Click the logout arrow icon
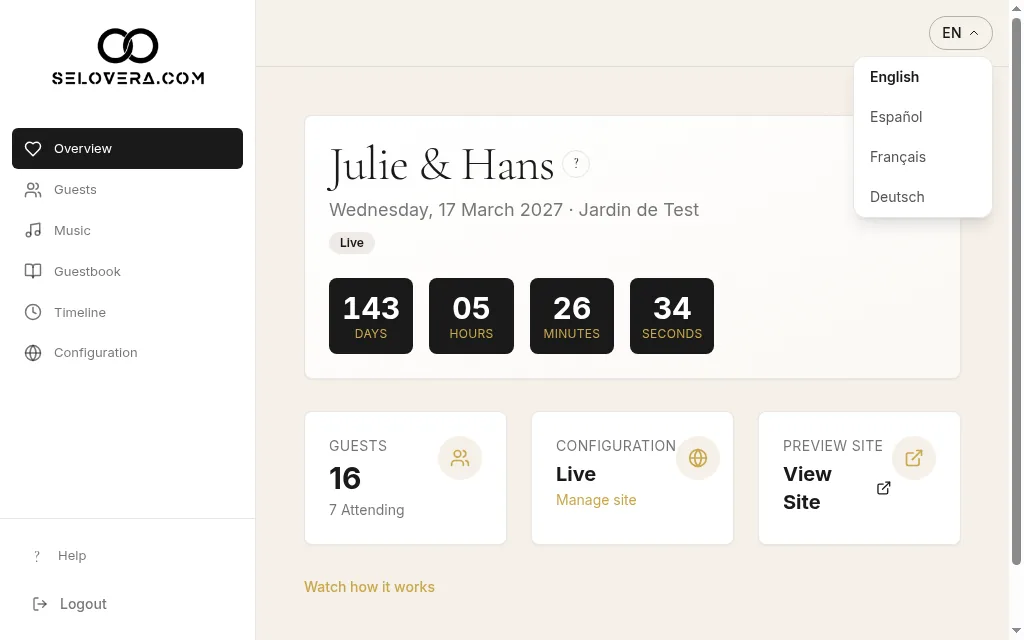 [40, 604]
